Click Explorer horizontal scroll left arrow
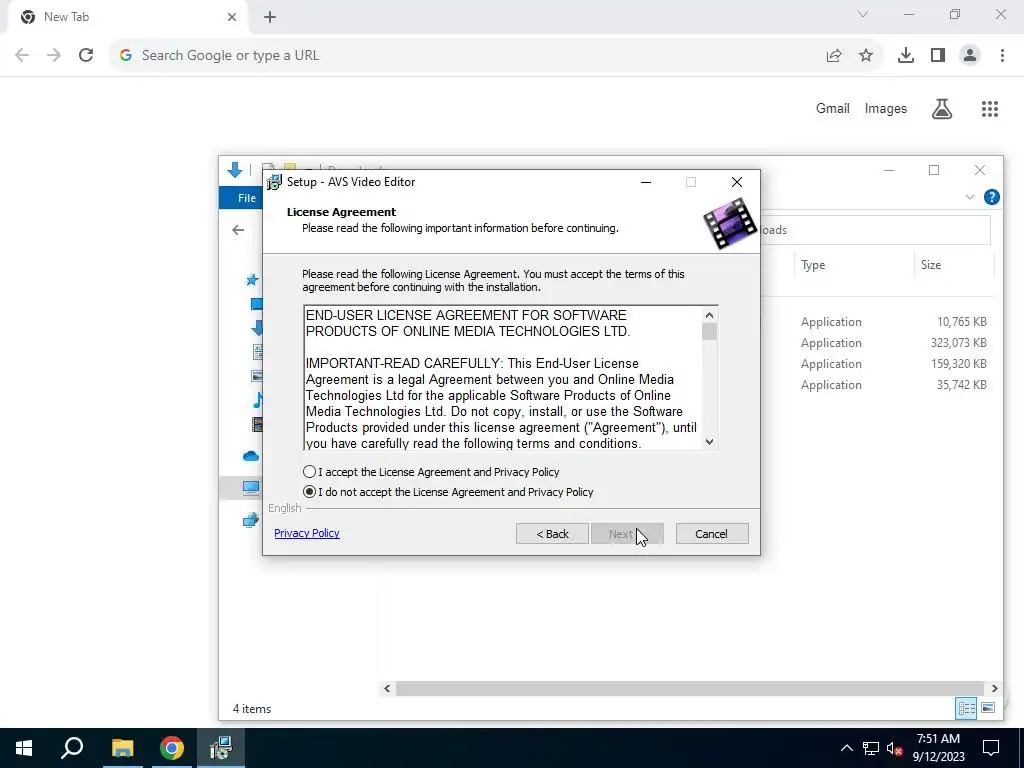This screenshot has height=768, width=1024. coord(387,688)
